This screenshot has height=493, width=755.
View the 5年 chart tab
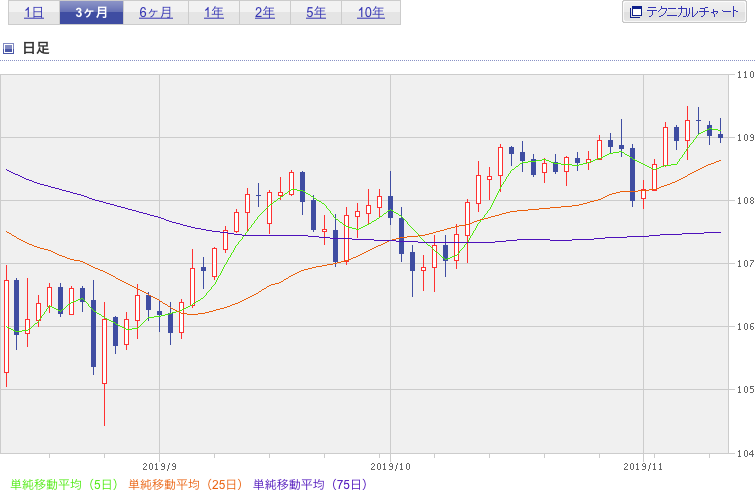point(316,13)
